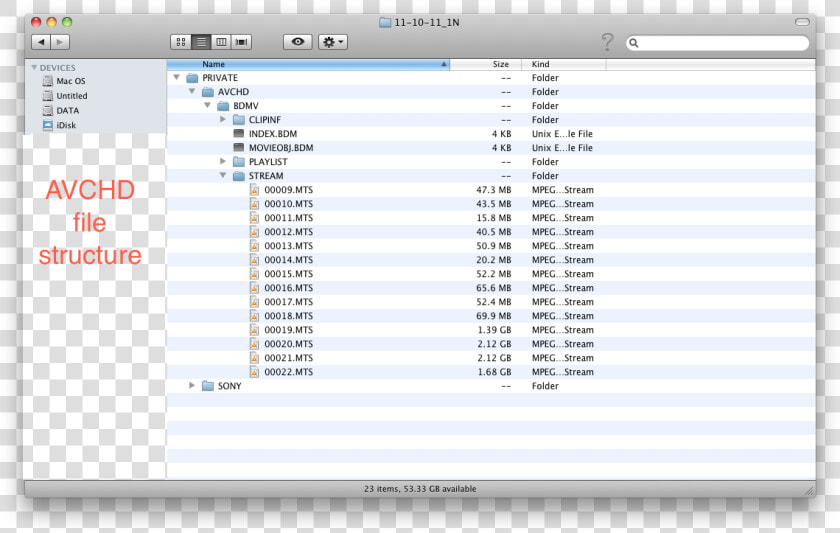Select the CLIPINF folder icon
This screenshot has width=840, height=533.
click(239, 120)
